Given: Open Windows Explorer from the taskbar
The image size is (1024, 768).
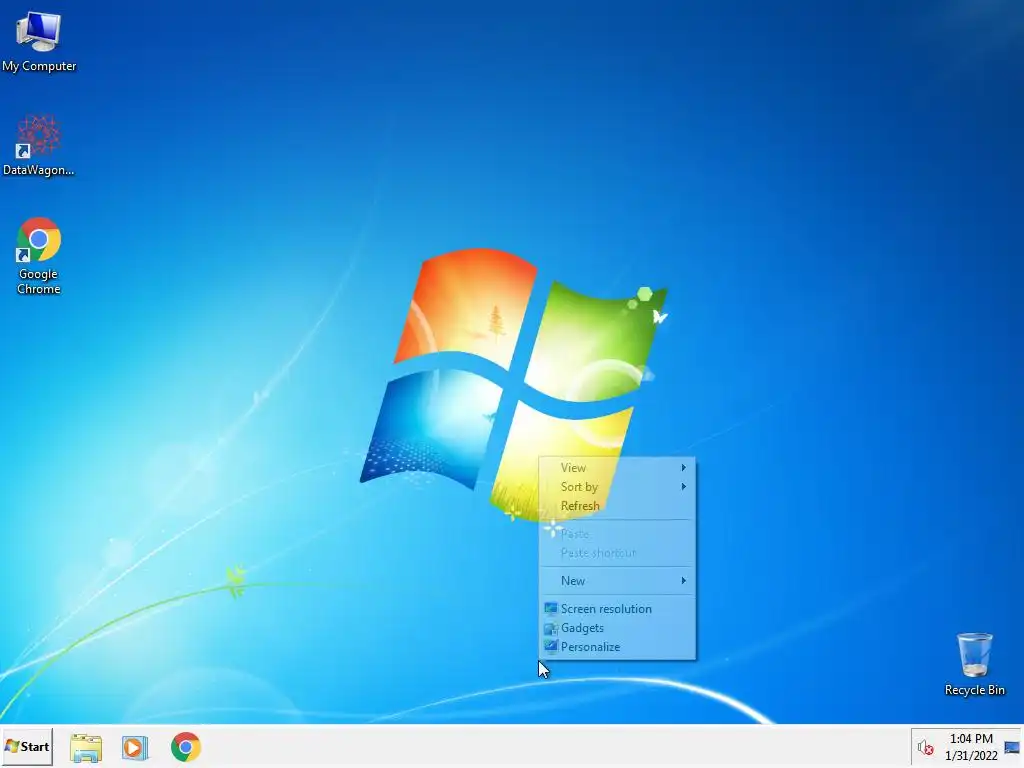Looking at the screenshot, I should (x=86, y=747).
